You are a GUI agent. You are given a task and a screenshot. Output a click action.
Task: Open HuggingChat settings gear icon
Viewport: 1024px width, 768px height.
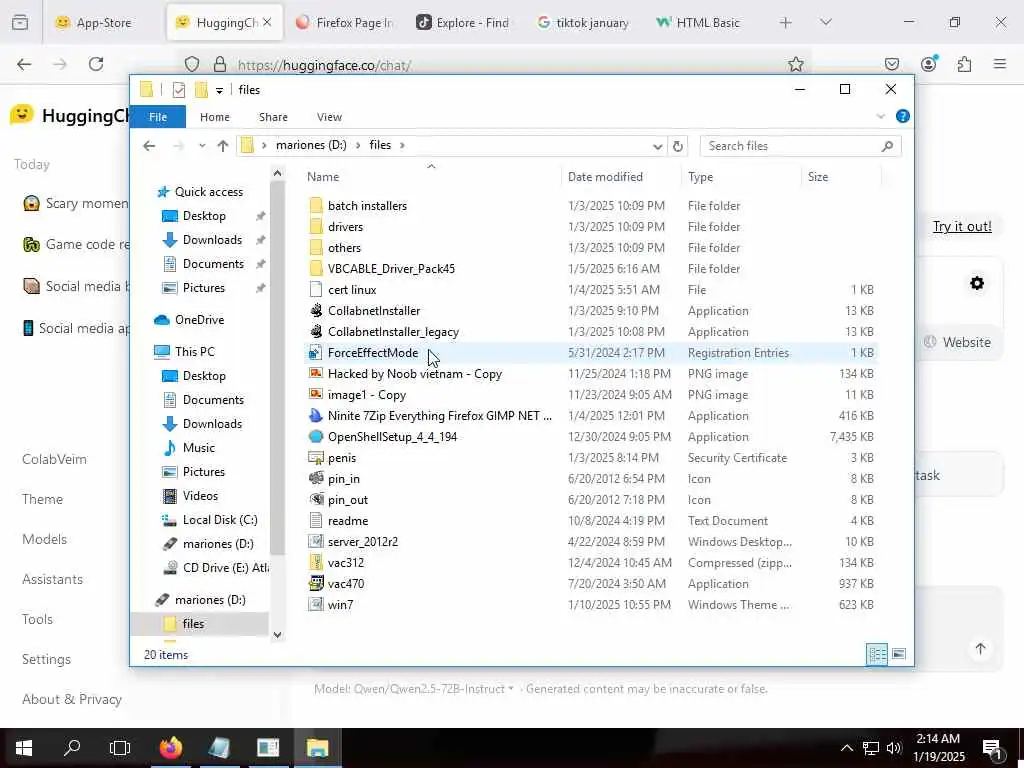[x=977, y=283]
